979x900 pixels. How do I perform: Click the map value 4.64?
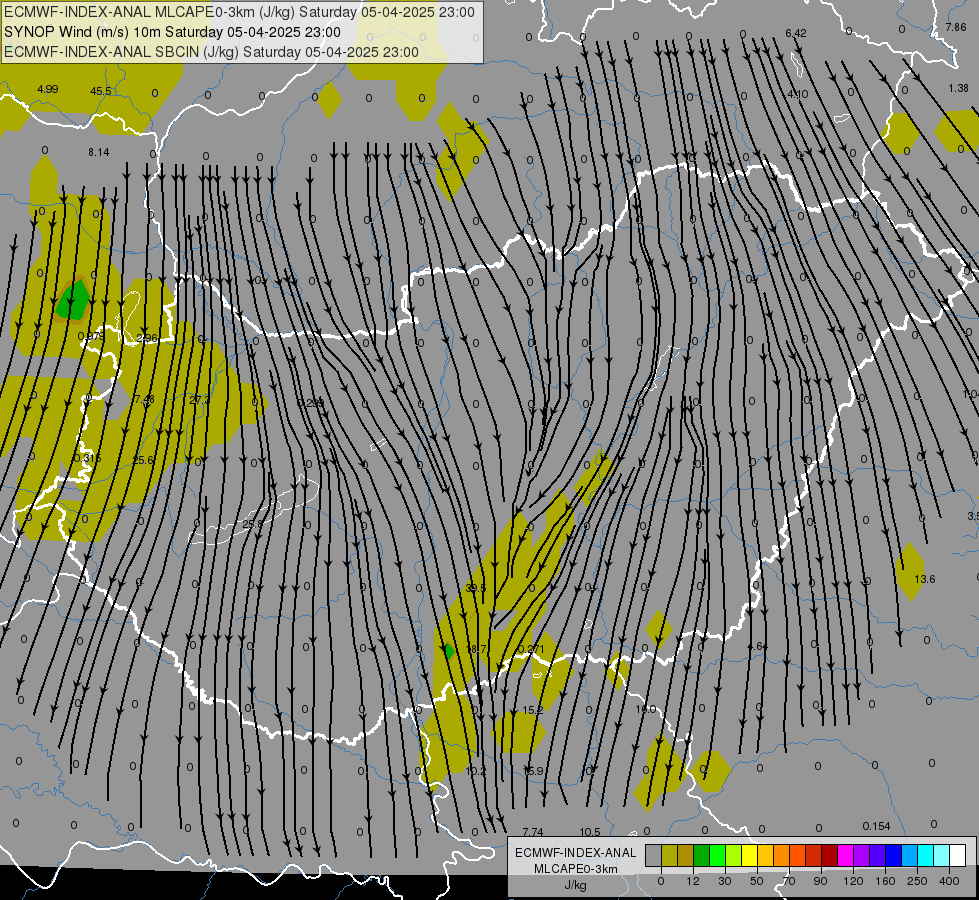[757, 646]
